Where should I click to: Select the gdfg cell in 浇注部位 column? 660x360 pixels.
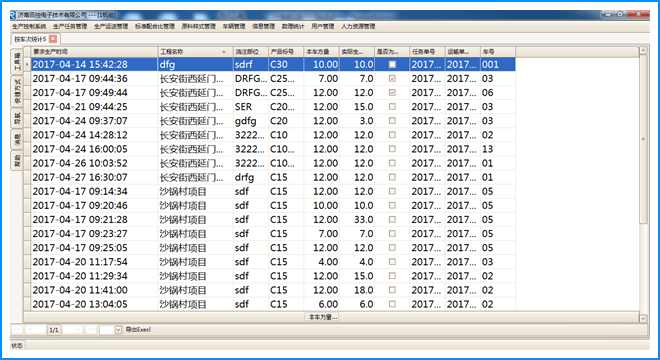coord(251,121)
